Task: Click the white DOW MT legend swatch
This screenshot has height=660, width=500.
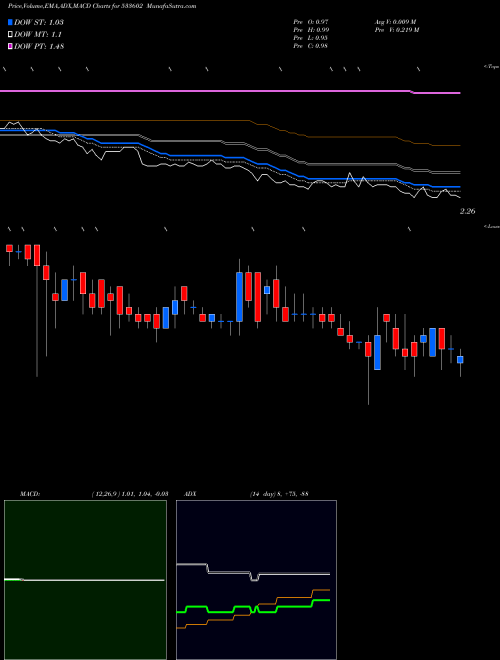Action: pyautogui.click(x=10, y=35)
